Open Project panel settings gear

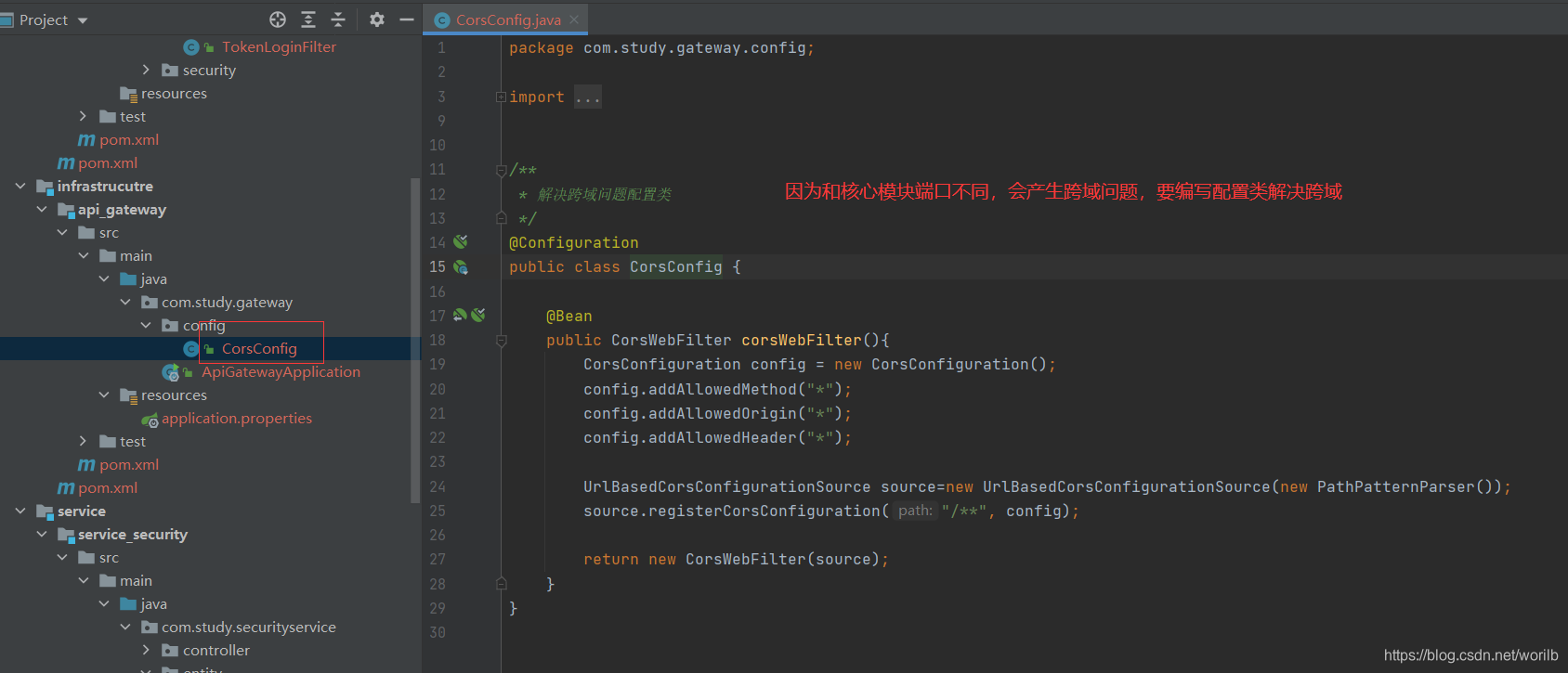tap(377, 19)
